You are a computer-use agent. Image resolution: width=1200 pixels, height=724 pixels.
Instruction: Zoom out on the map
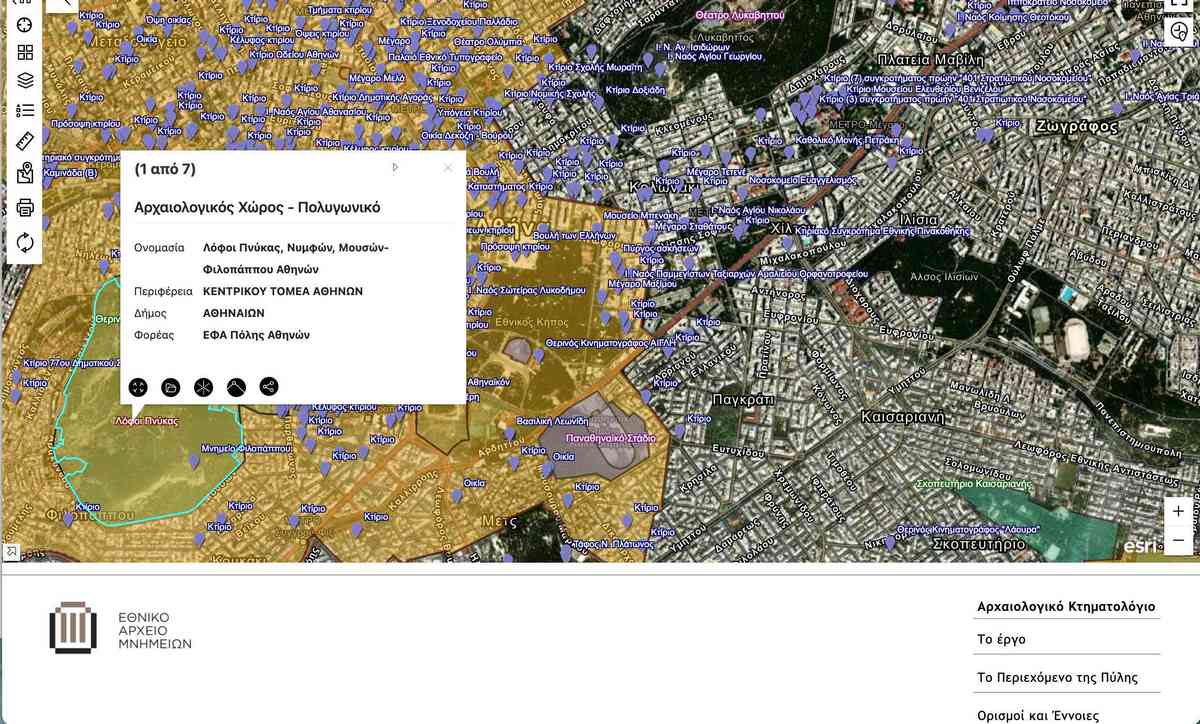1178,539
